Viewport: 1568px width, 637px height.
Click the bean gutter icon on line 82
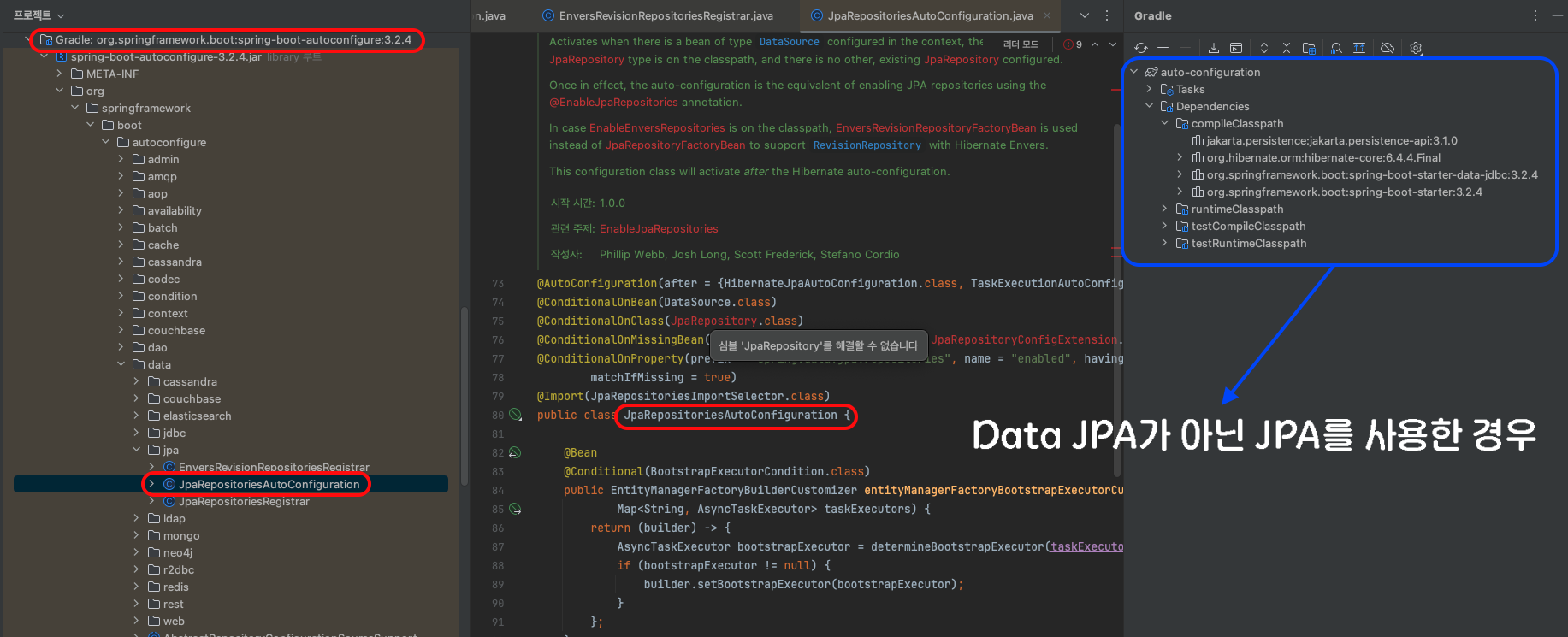[x=515, y=452]
